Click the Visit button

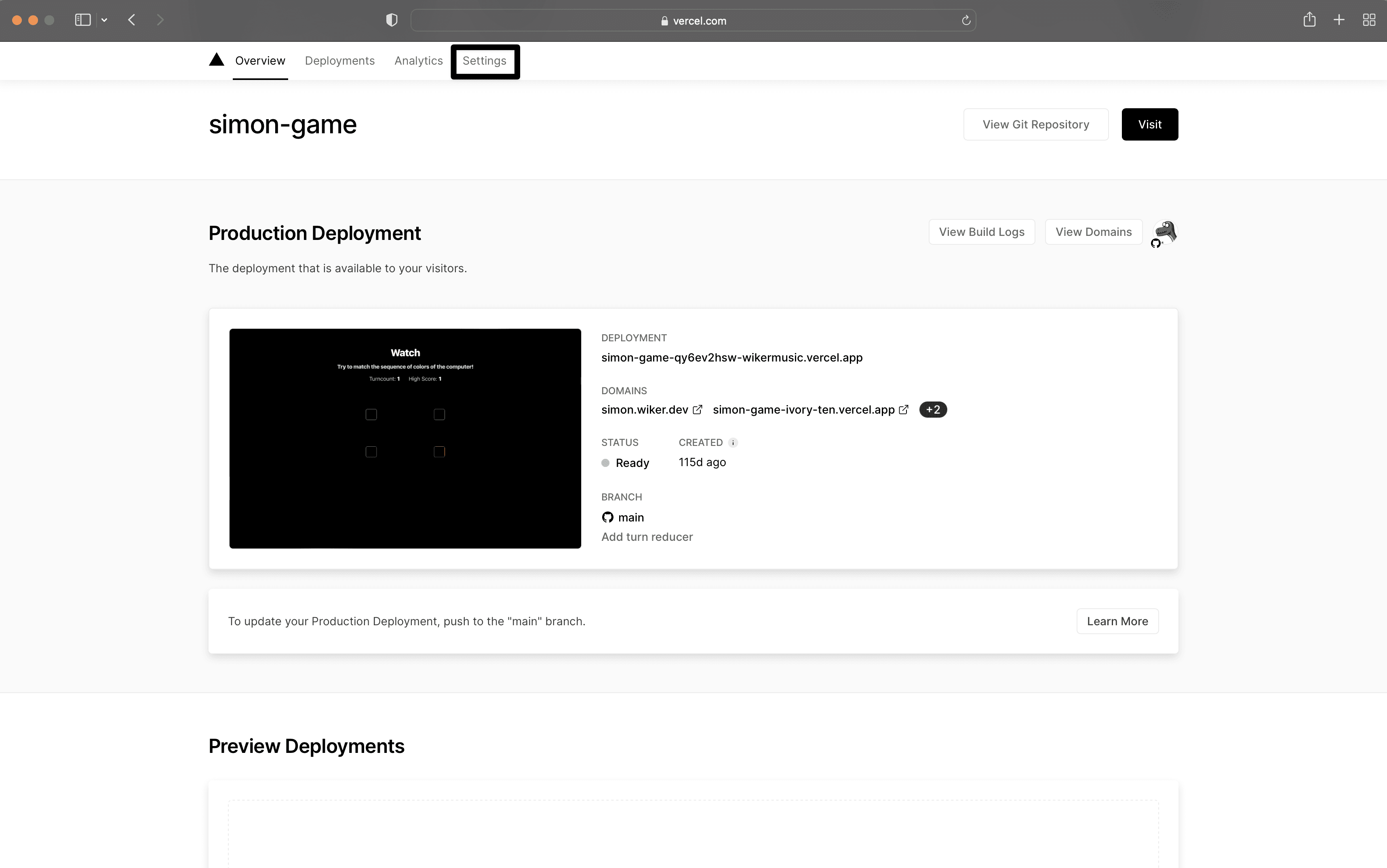[x=1149, y=124]
